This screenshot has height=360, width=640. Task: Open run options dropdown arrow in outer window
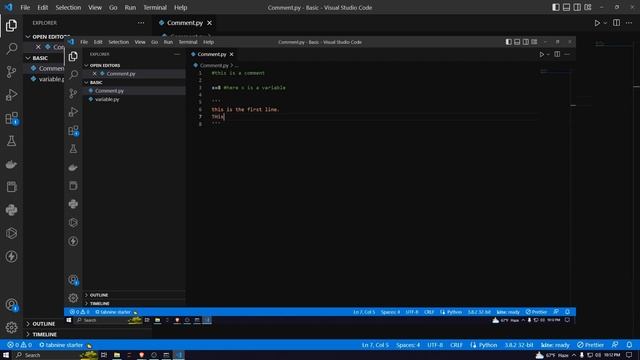pos(605,23)
